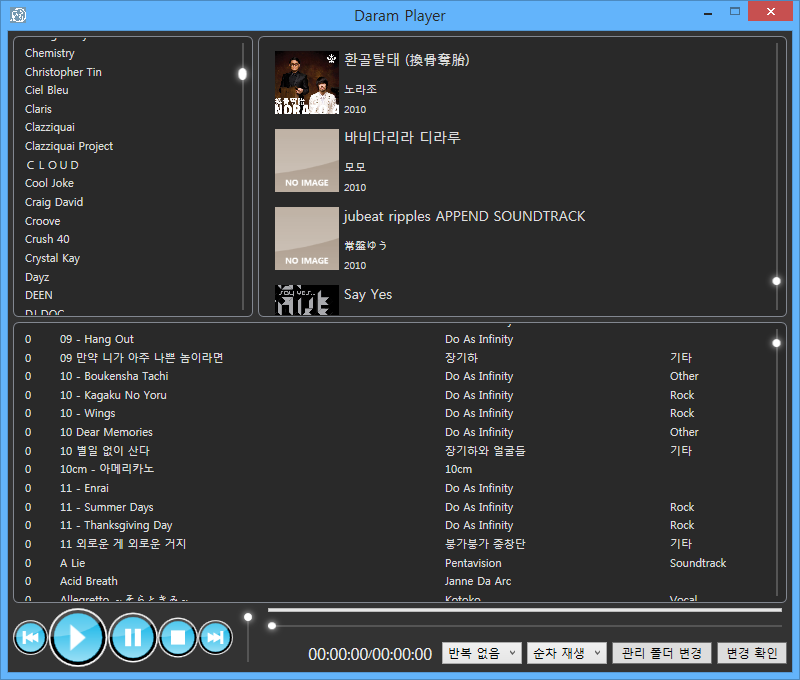This screenshot has height=680, width=800.
Task: Select the track 11 - Summer Days
Action: [x=106, y=507]
